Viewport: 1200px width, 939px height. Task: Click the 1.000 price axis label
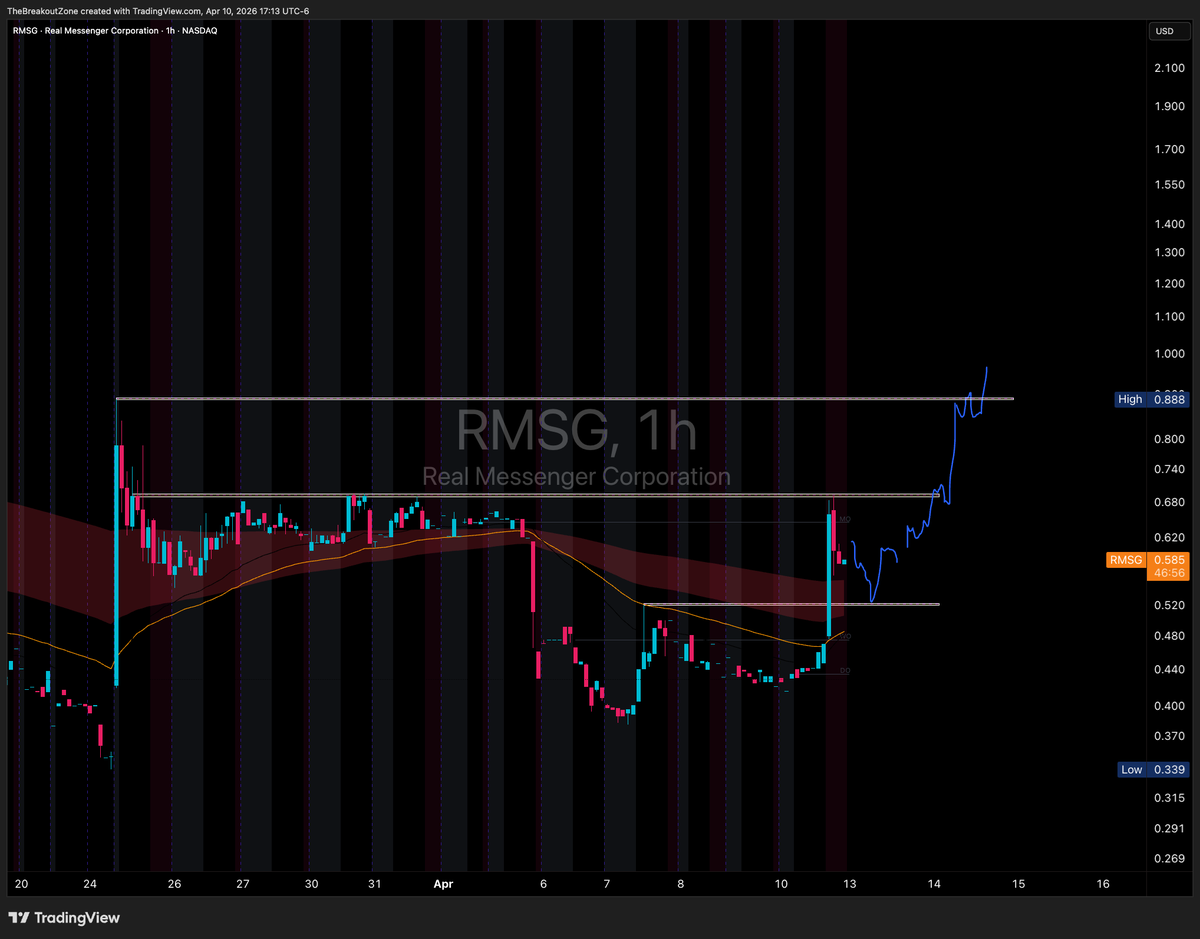pos(1169,354)
